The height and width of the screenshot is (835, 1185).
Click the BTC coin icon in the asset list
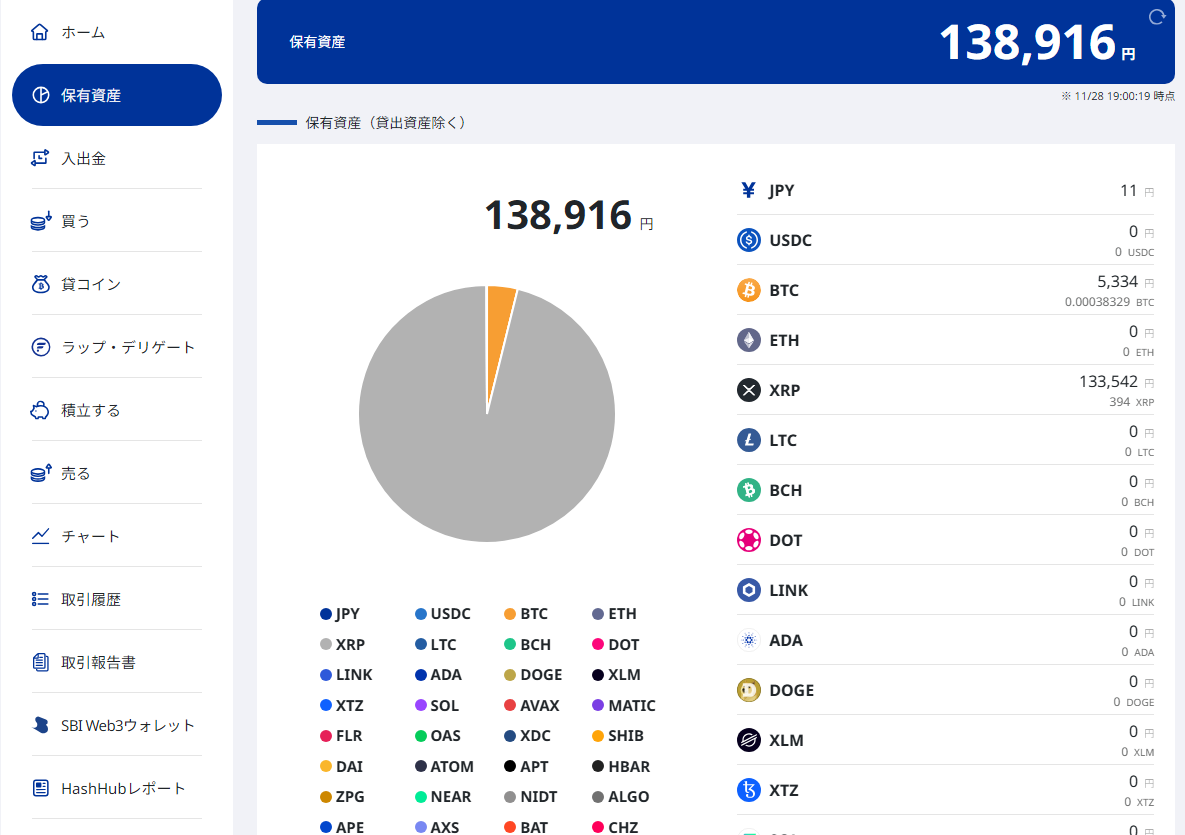tap(748, 290)
